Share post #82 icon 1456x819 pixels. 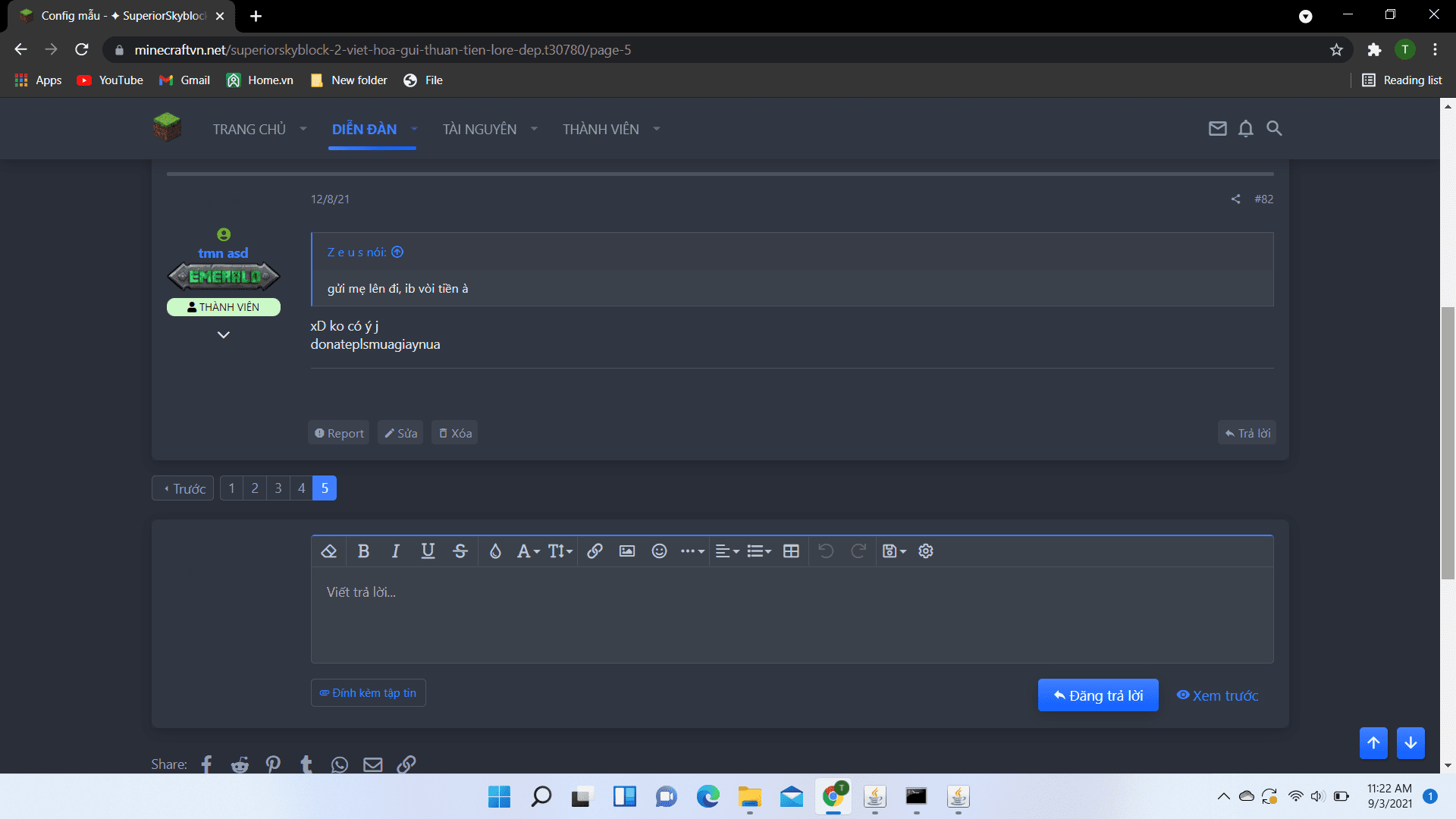(1235, 199)
